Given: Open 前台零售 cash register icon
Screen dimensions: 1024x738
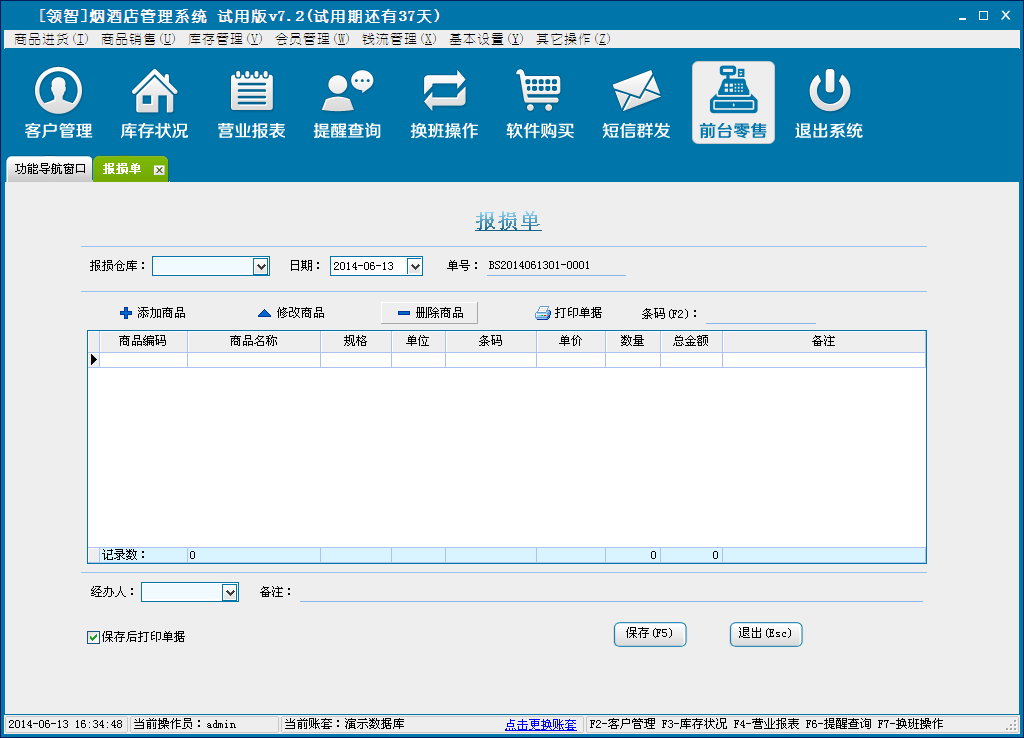Looking at the screenshot, I should tap(733, 92).
